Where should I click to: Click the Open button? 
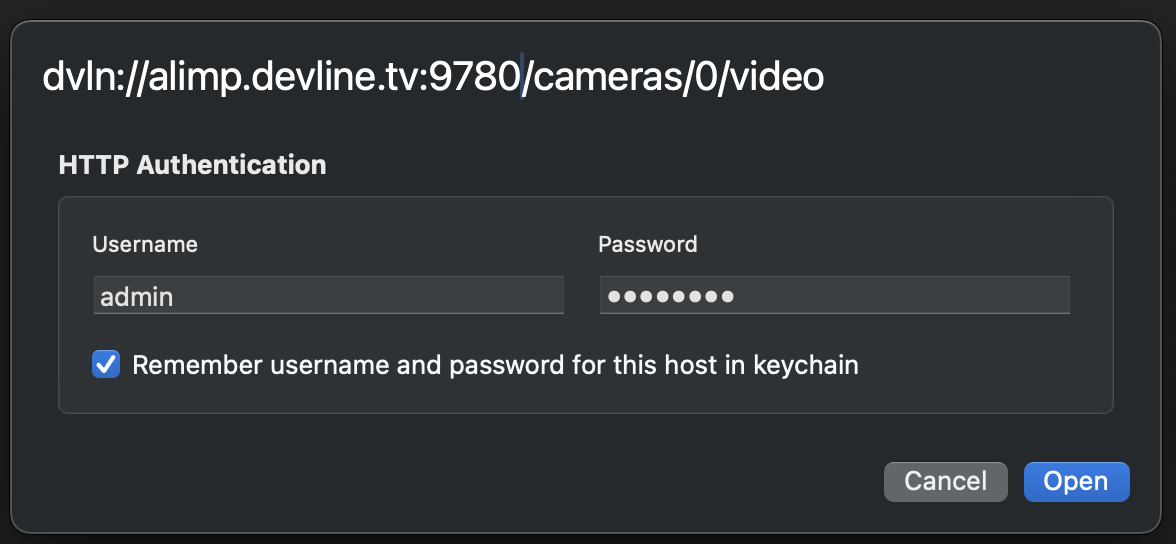pyautogui.click(x=1076, y=481)
